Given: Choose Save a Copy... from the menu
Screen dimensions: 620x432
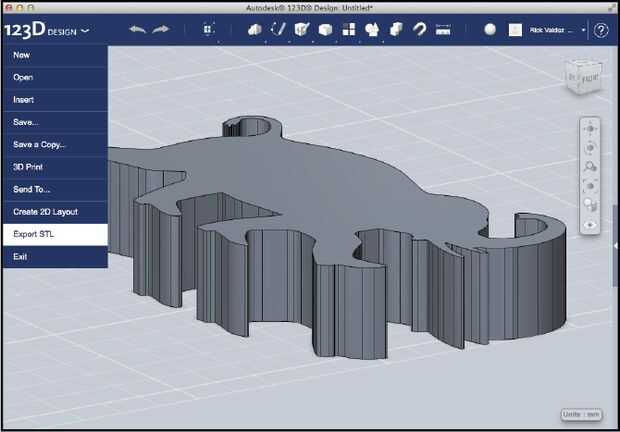Looking at the screenshot, I should pos(55,145).
